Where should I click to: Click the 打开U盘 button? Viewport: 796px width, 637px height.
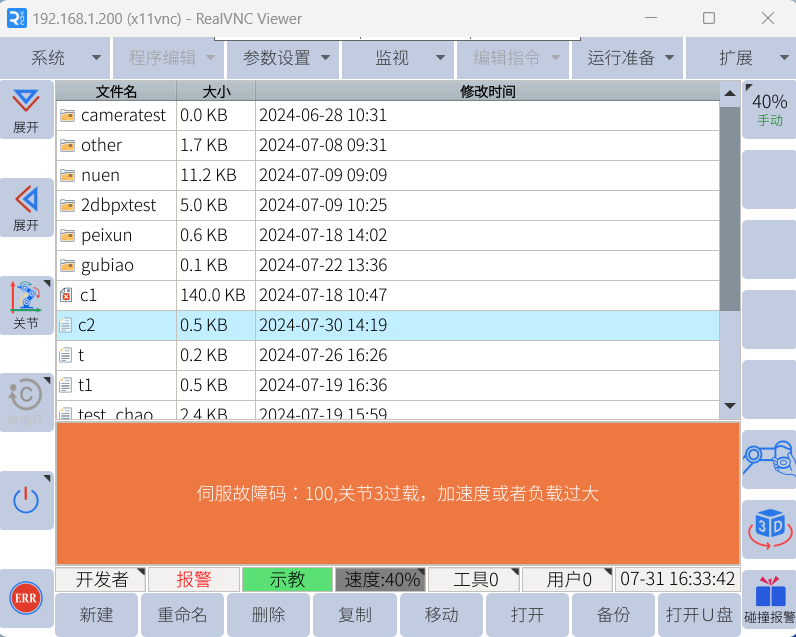click(x=698, y=614)
